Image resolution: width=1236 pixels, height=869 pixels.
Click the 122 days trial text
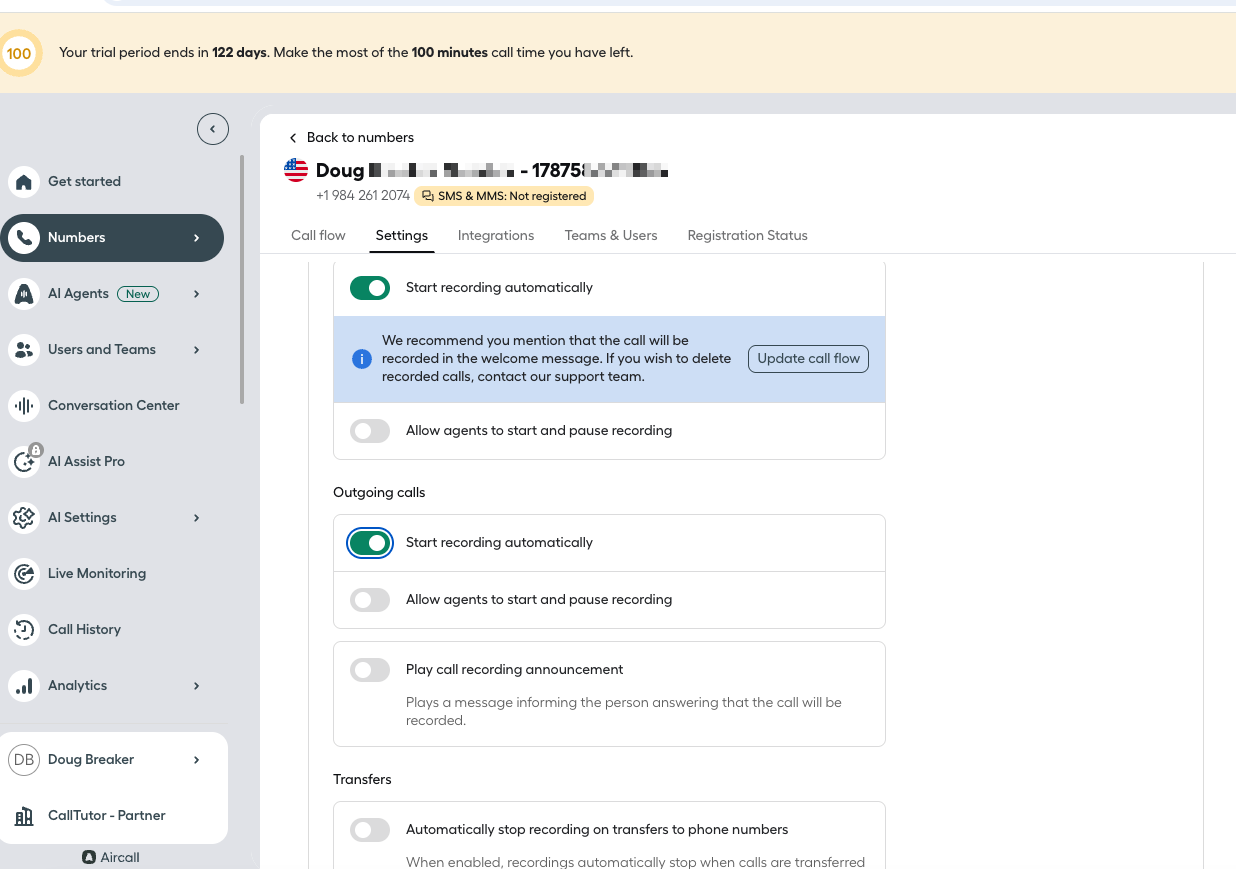239,53
